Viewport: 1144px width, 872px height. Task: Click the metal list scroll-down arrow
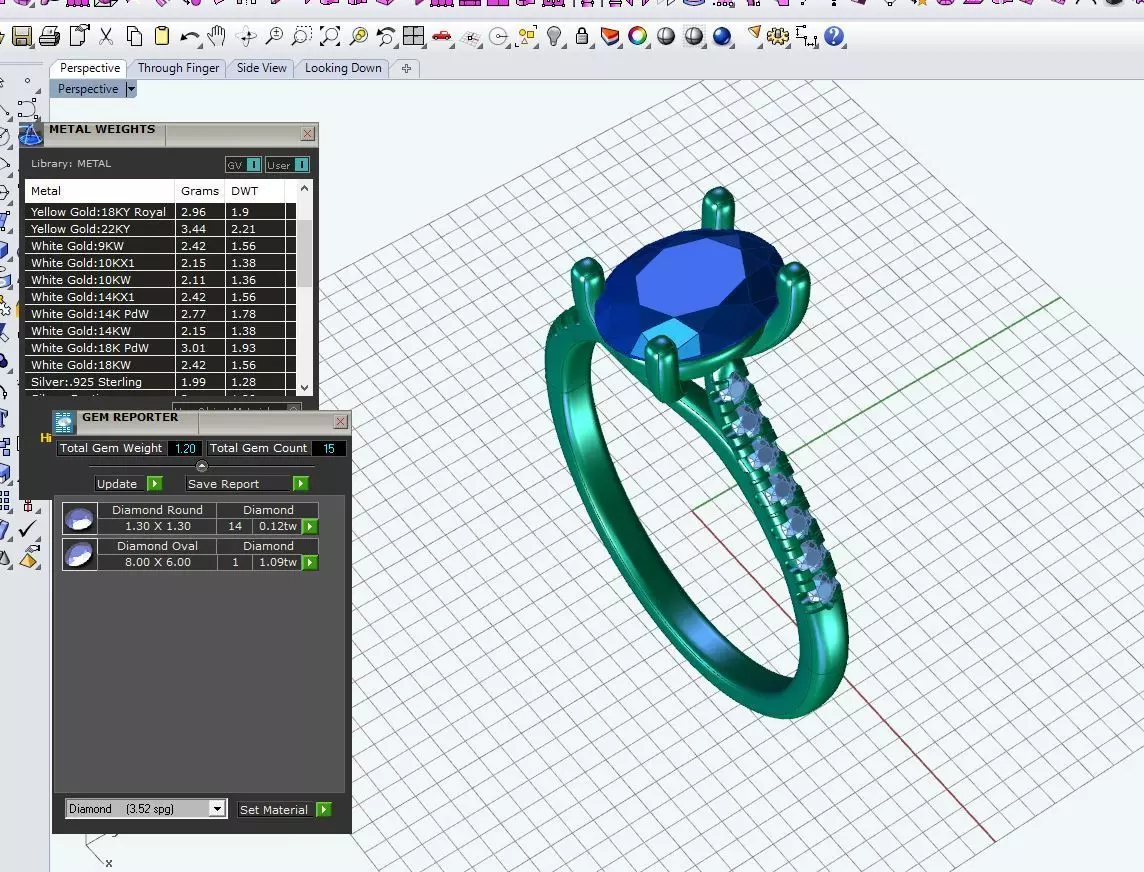click(x=305, y=388)
